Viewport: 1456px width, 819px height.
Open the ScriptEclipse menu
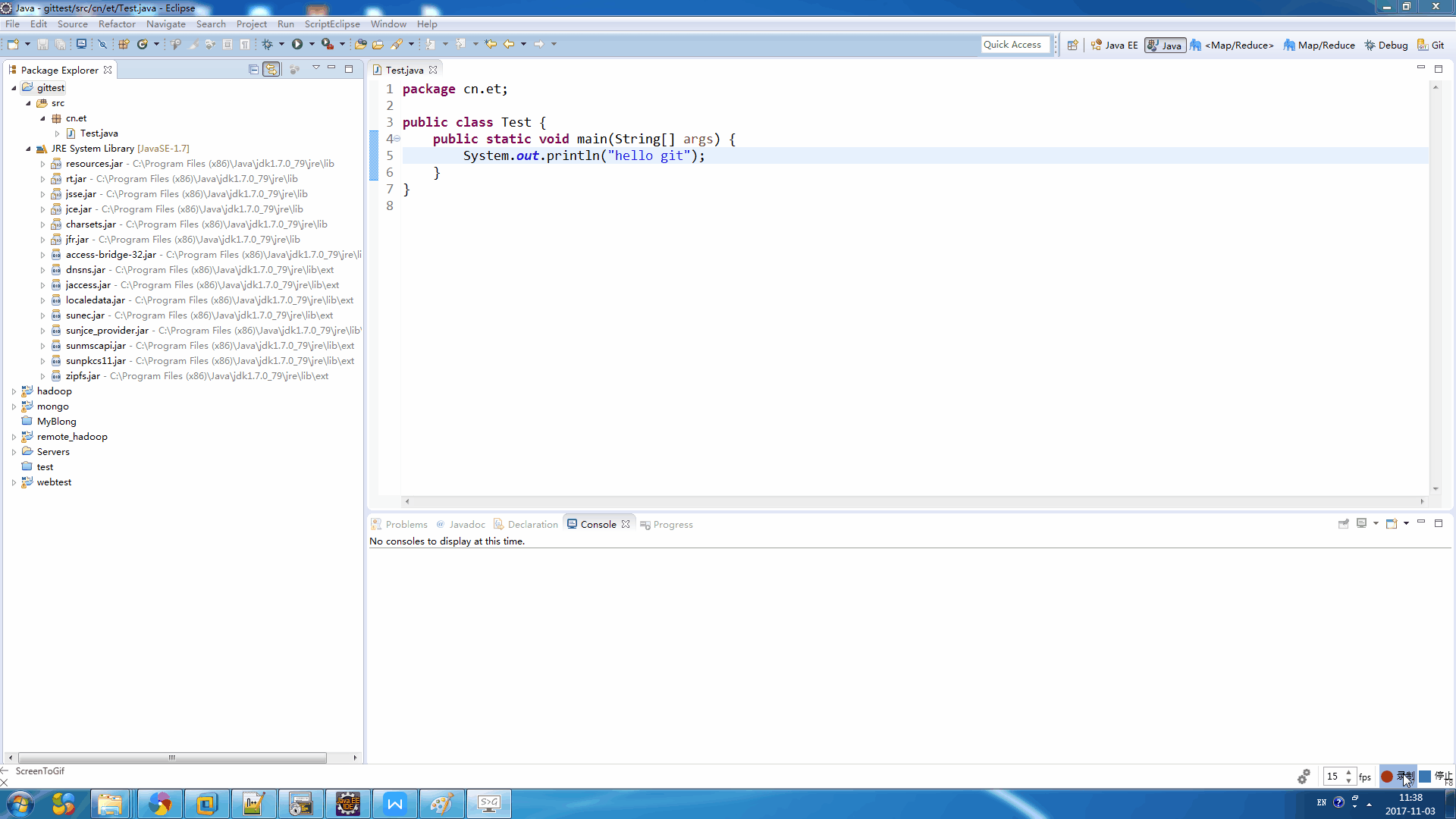[x=332, y=24]
